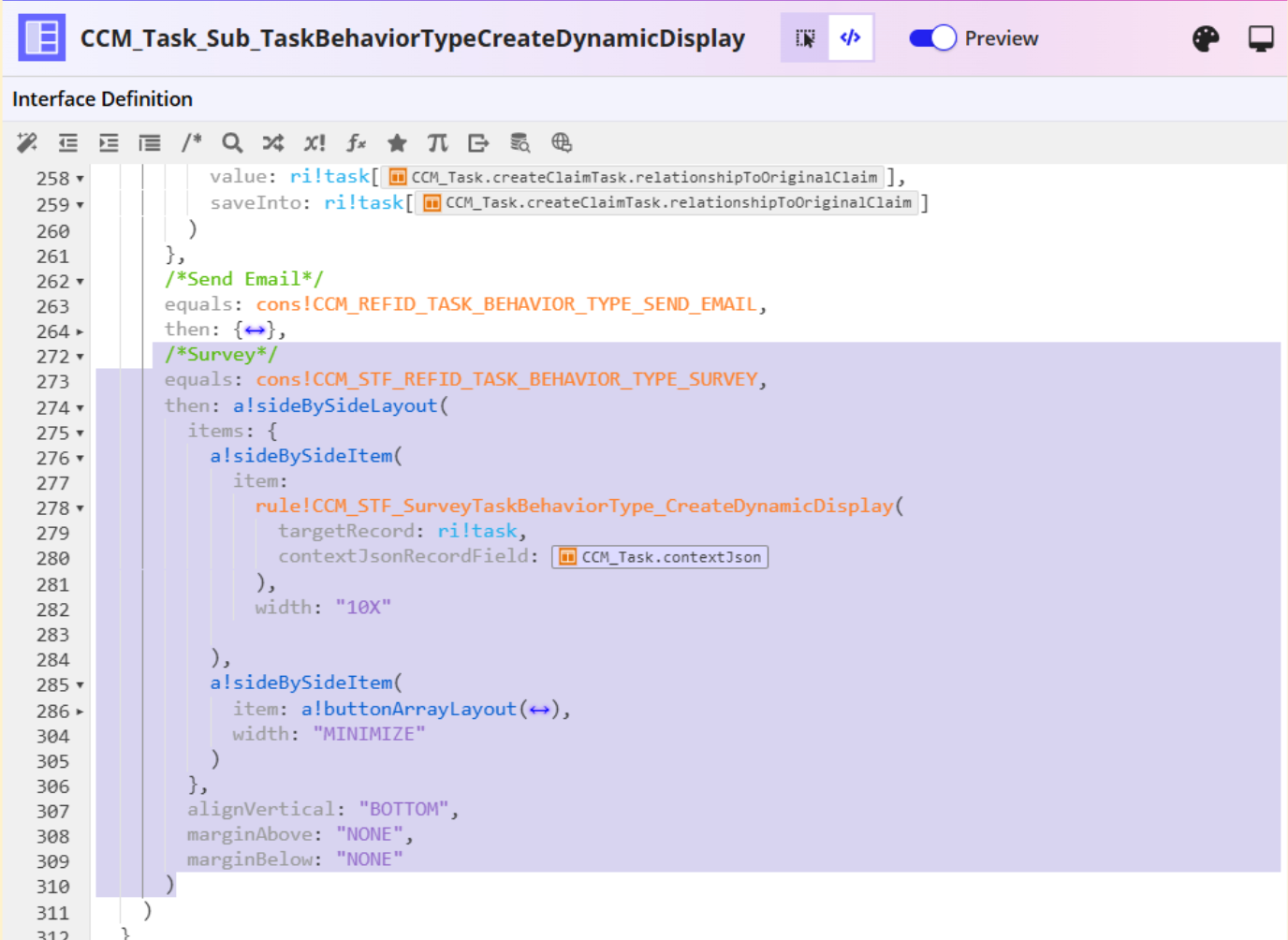Click the globe toolbar icon
This screenshot has width=1288, height=940.
pos(562,142)
